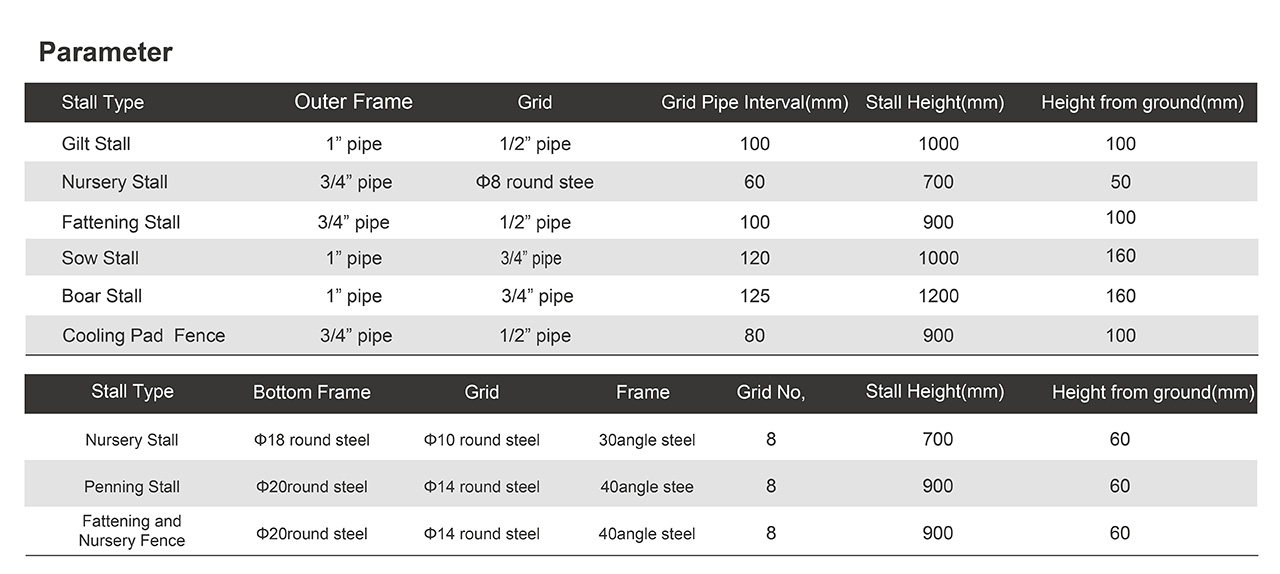Image resolution: width=1280 pixels, height=574 pixels.
Task: Select the Outer Frame column header
Action: 353,102
